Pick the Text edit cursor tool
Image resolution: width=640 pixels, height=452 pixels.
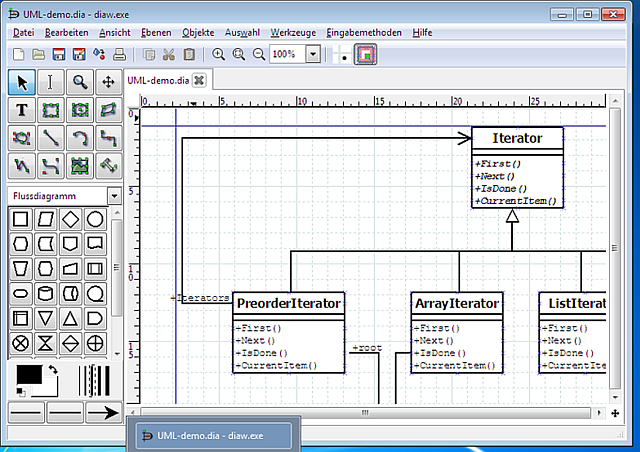[x=51, y=81]
